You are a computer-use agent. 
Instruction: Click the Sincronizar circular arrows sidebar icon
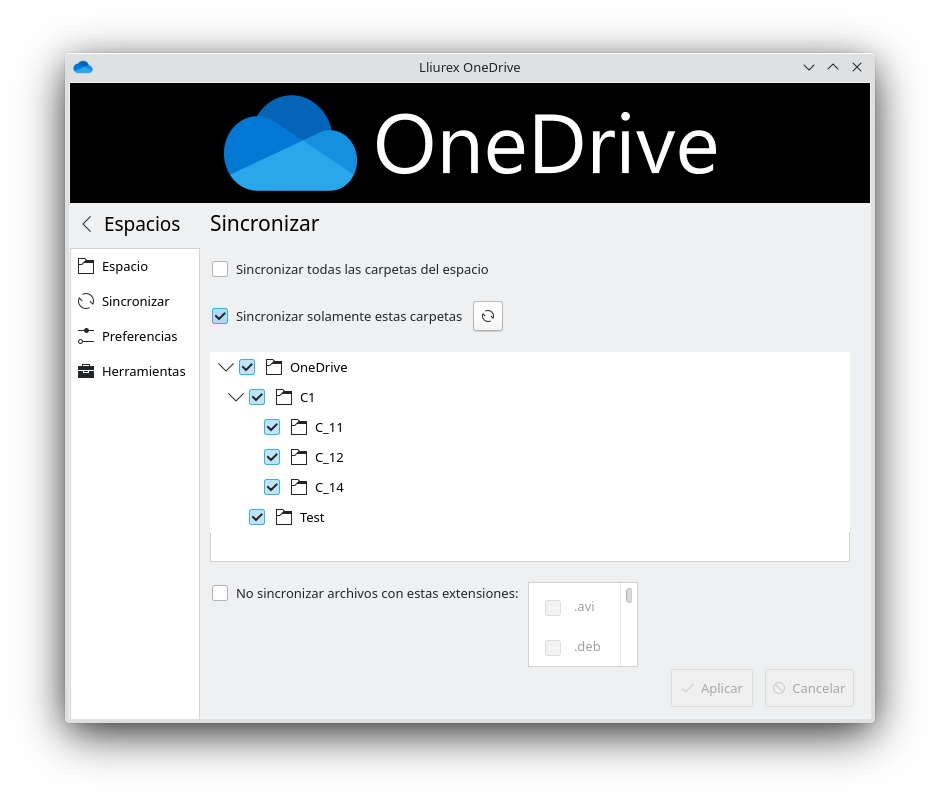(86, 301)
